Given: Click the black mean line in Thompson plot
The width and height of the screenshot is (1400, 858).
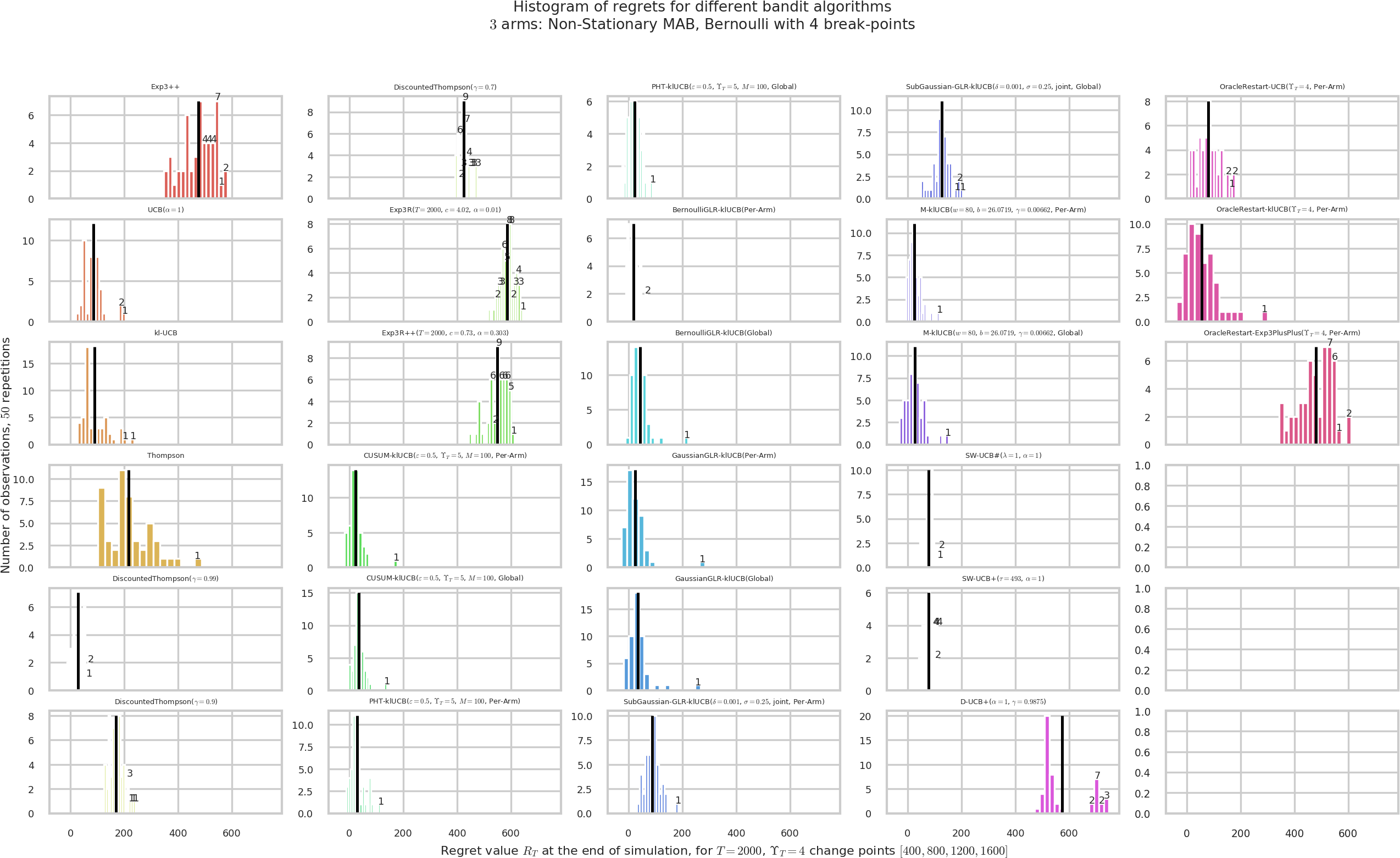Looking at the screenshot, I should [129, 518].
